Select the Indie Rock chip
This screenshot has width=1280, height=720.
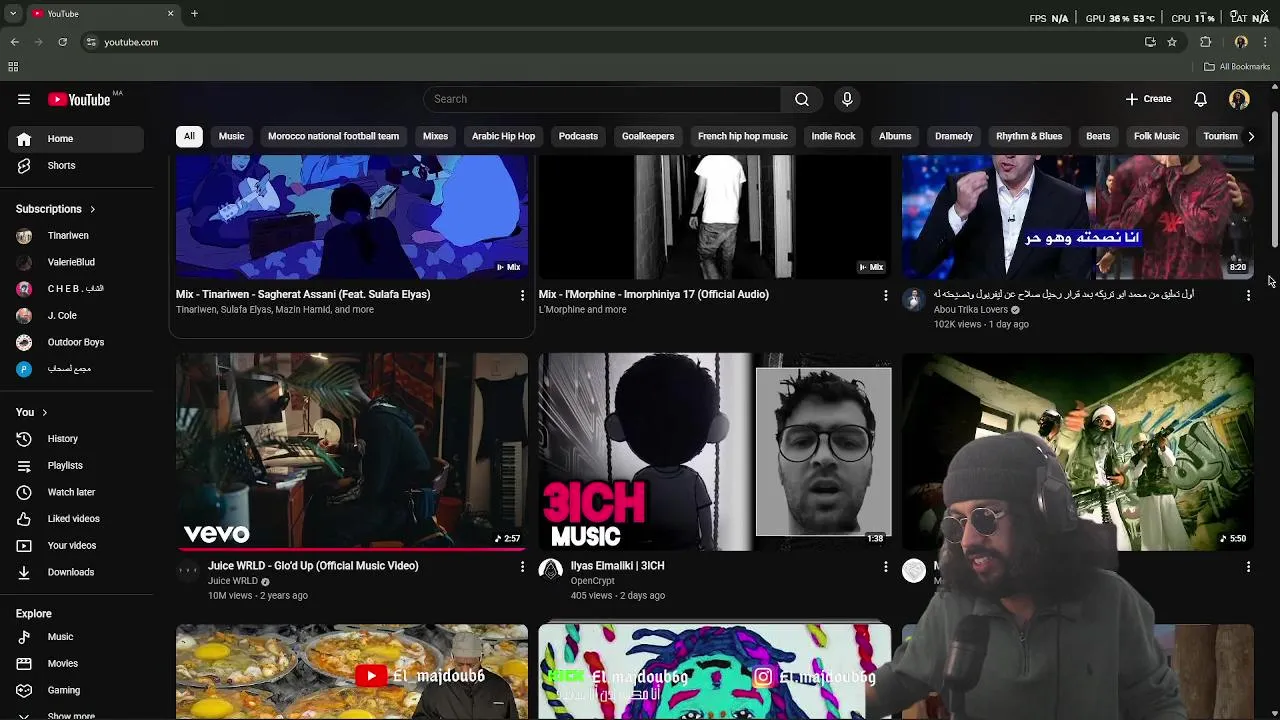[x=833, y=136]
